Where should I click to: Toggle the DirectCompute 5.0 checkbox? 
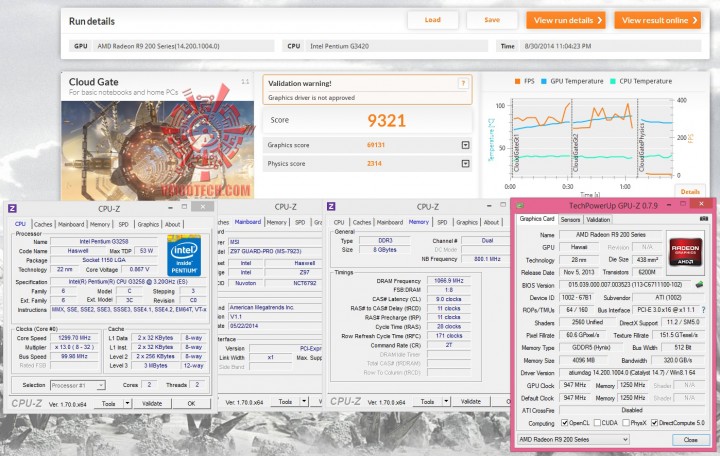(x=654, y=422)
